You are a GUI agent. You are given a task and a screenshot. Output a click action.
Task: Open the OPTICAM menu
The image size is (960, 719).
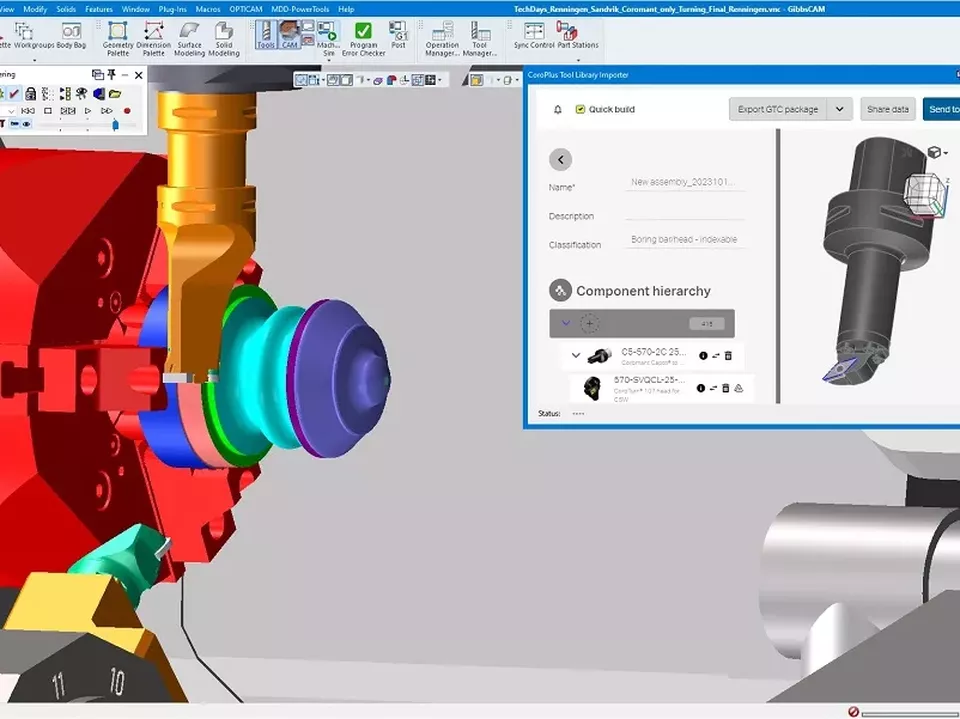coord(246,9)
